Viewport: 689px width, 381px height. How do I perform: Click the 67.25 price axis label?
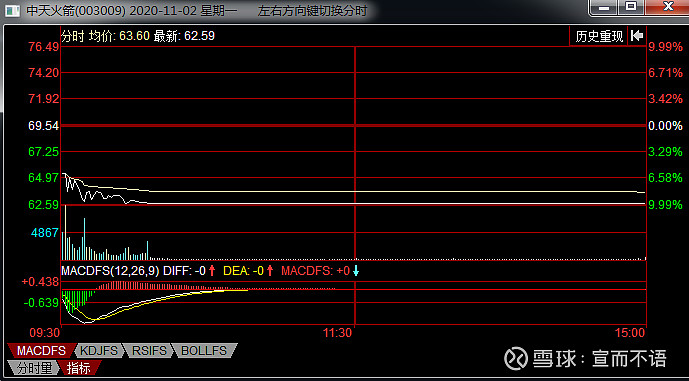tap(44, 152)
